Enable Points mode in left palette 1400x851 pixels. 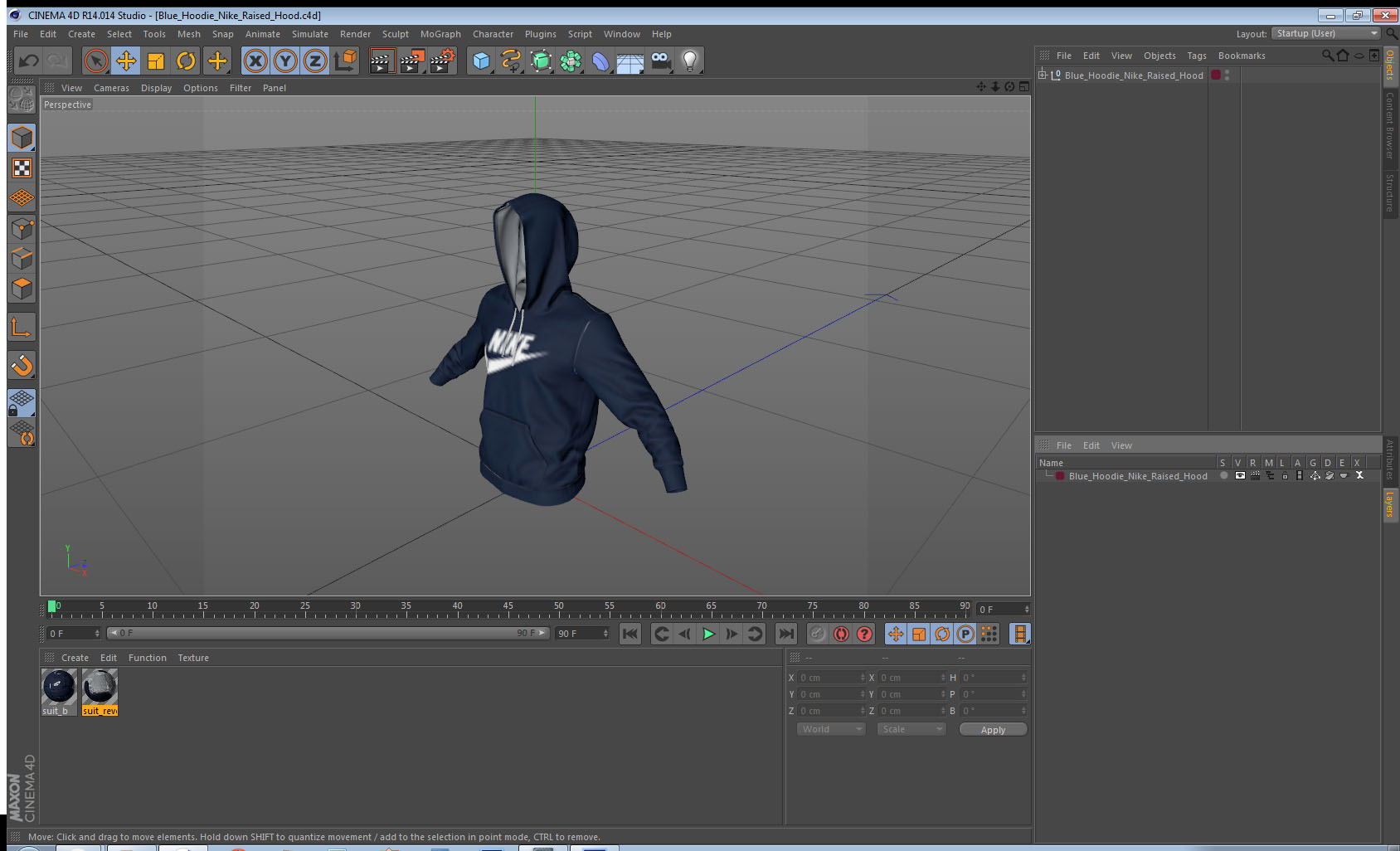click(22, 228)
